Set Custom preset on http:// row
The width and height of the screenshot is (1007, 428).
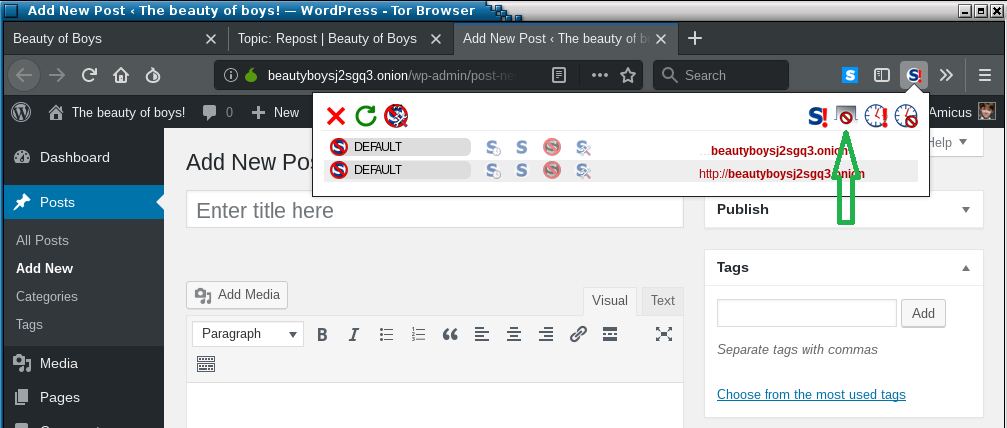583,171
